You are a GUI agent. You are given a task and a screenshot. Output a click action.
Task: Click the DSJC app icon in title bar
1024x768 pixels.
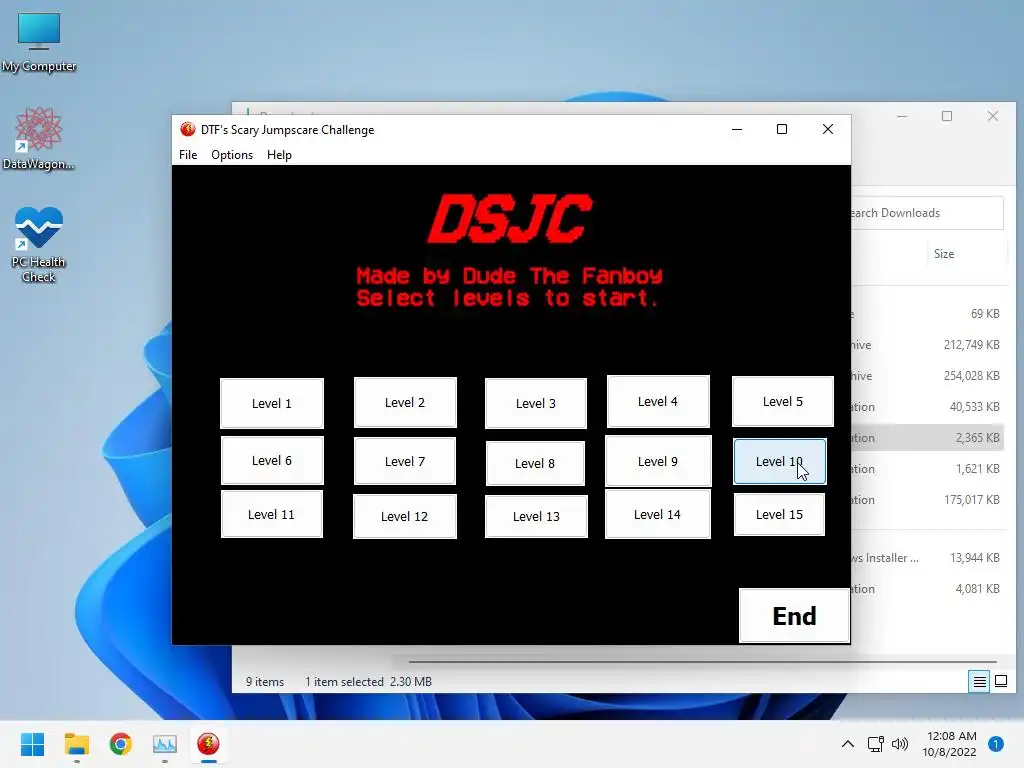187,129
